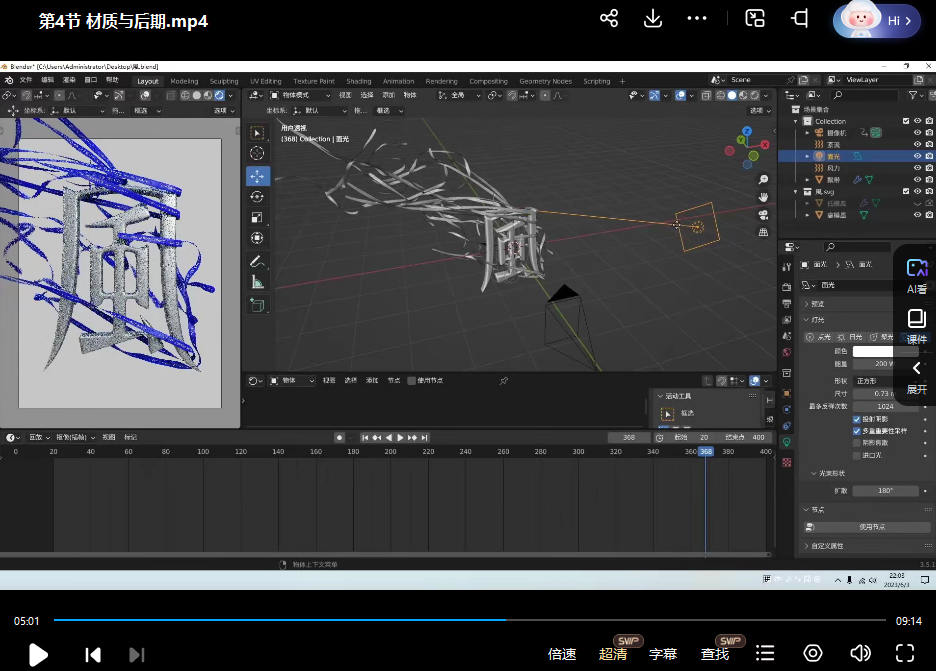Switch to the Shading workspace tab
Image resolution: width=936 pixels, height=671 pixels.
[359, 81]
